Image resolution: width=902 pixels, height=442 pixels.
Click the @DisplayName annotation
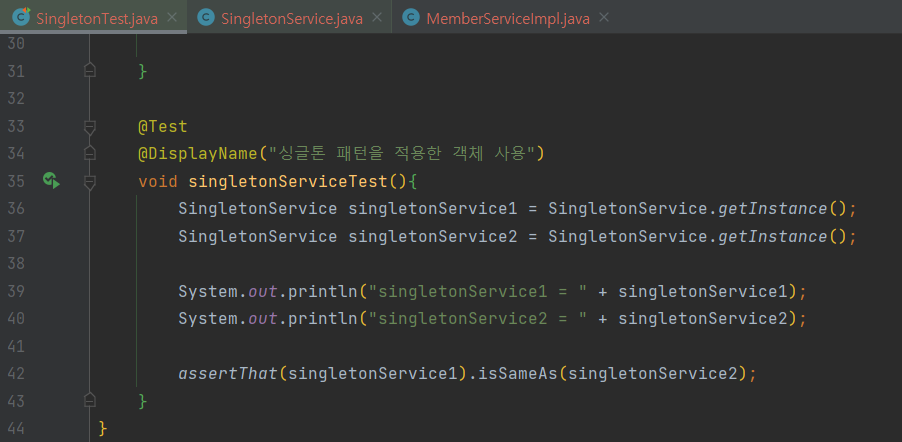point(198,154)
